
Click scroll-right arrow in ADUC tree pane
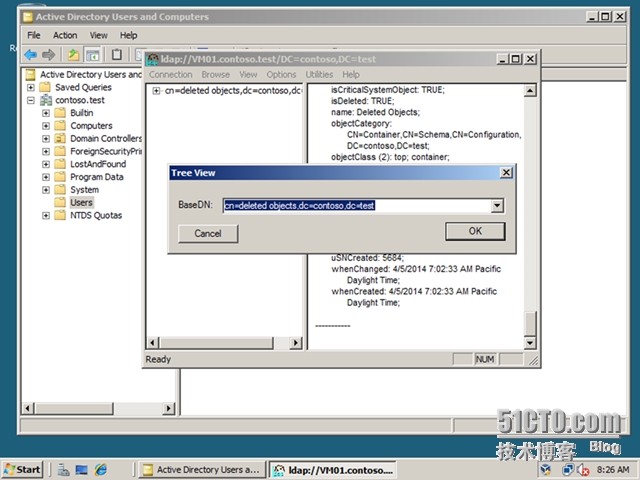point(168,408)
